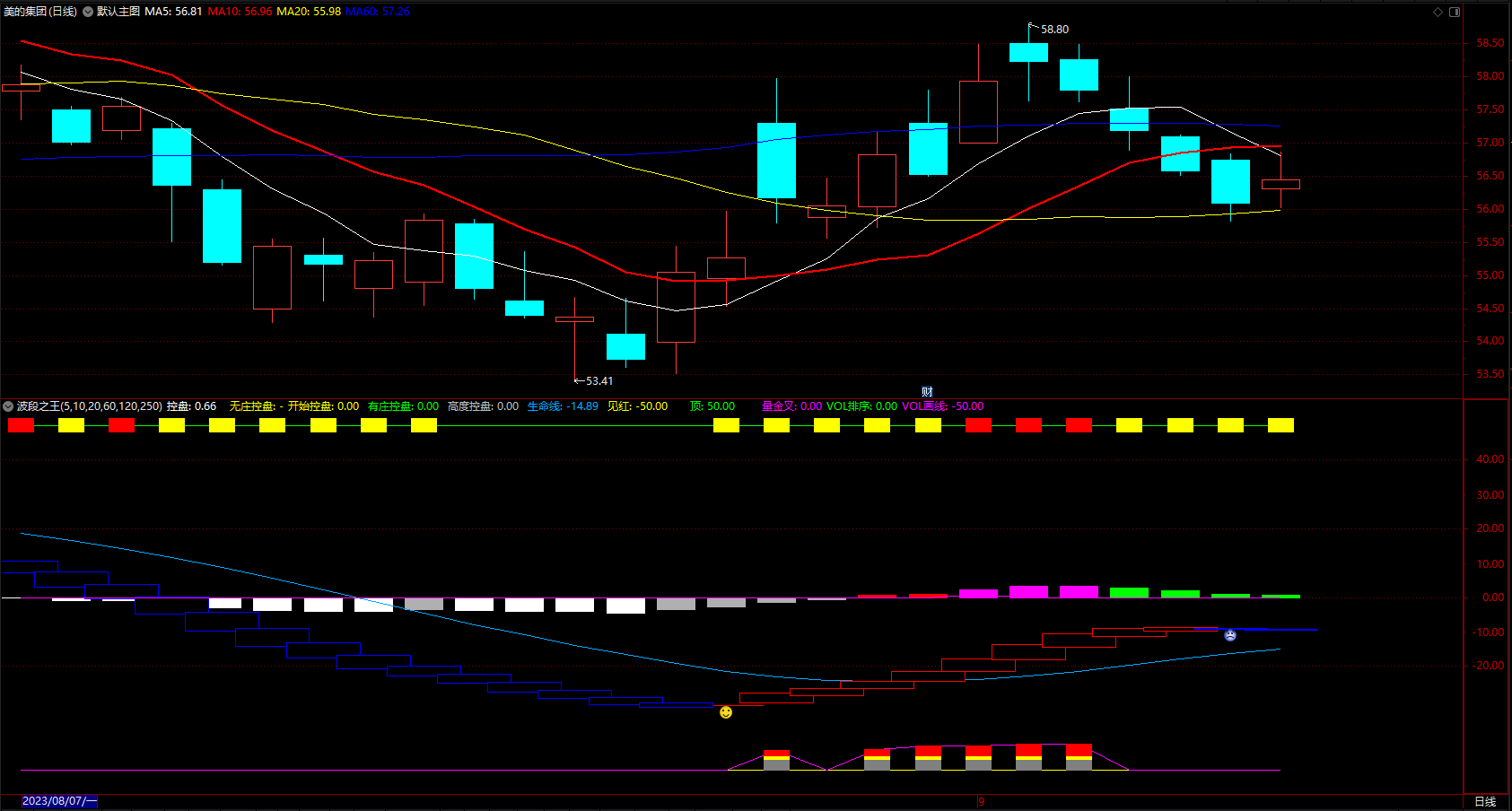Select the MA60: 57.26 indicator value
Screen dimensions: 1512x811
(378, 12)
